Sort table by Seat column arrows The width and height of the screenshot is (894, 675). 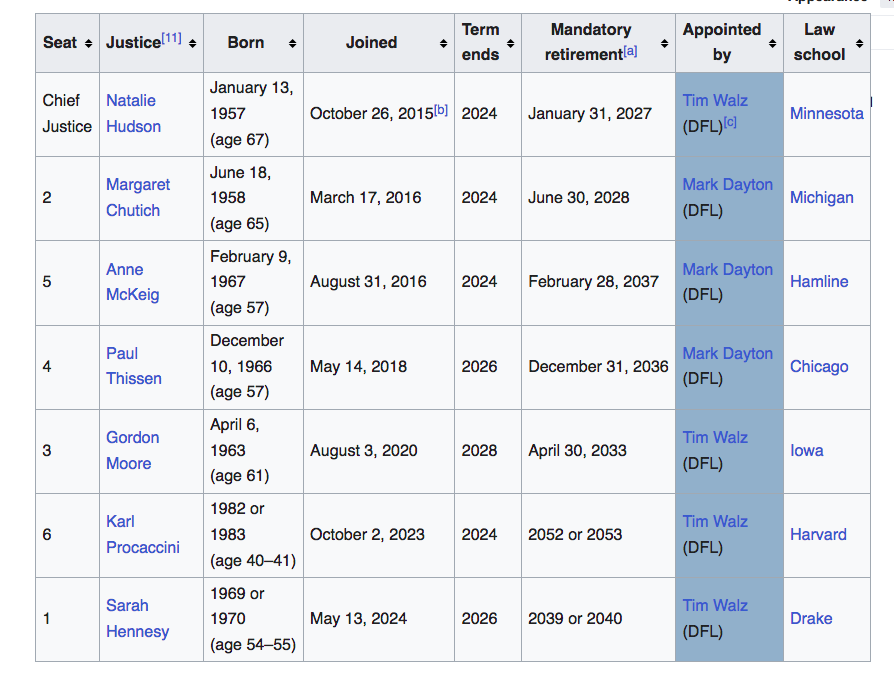(x=88, y=43)
